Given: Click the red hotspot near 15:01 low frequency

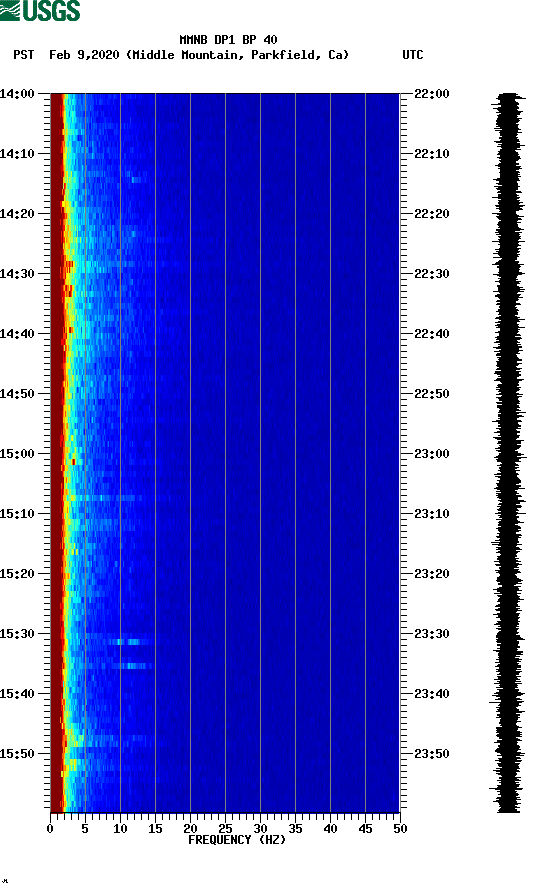Looking at the screenshot, I should pos(73,462).
